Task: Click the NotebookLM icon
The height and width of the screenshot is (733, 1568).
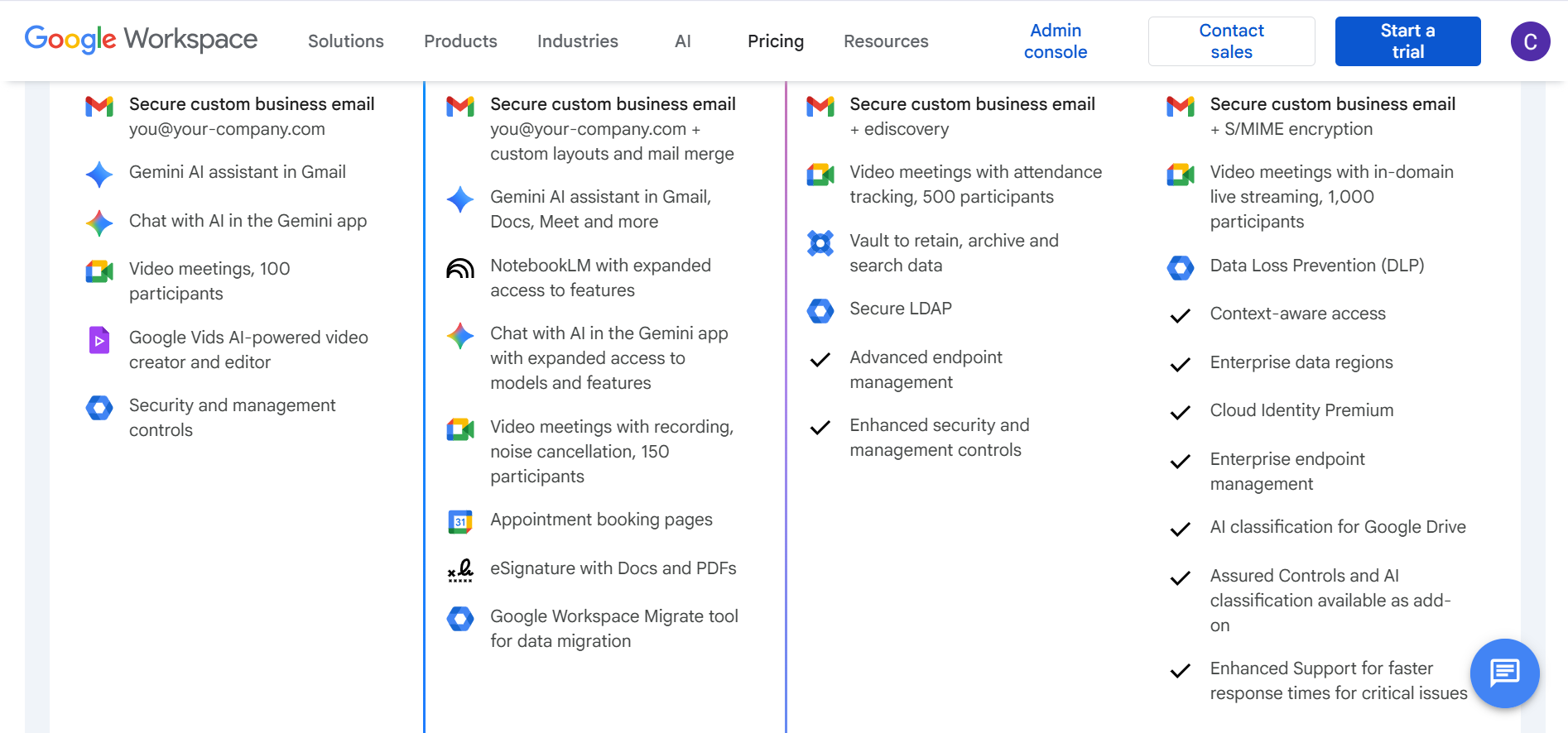Action: click(460, 268)
